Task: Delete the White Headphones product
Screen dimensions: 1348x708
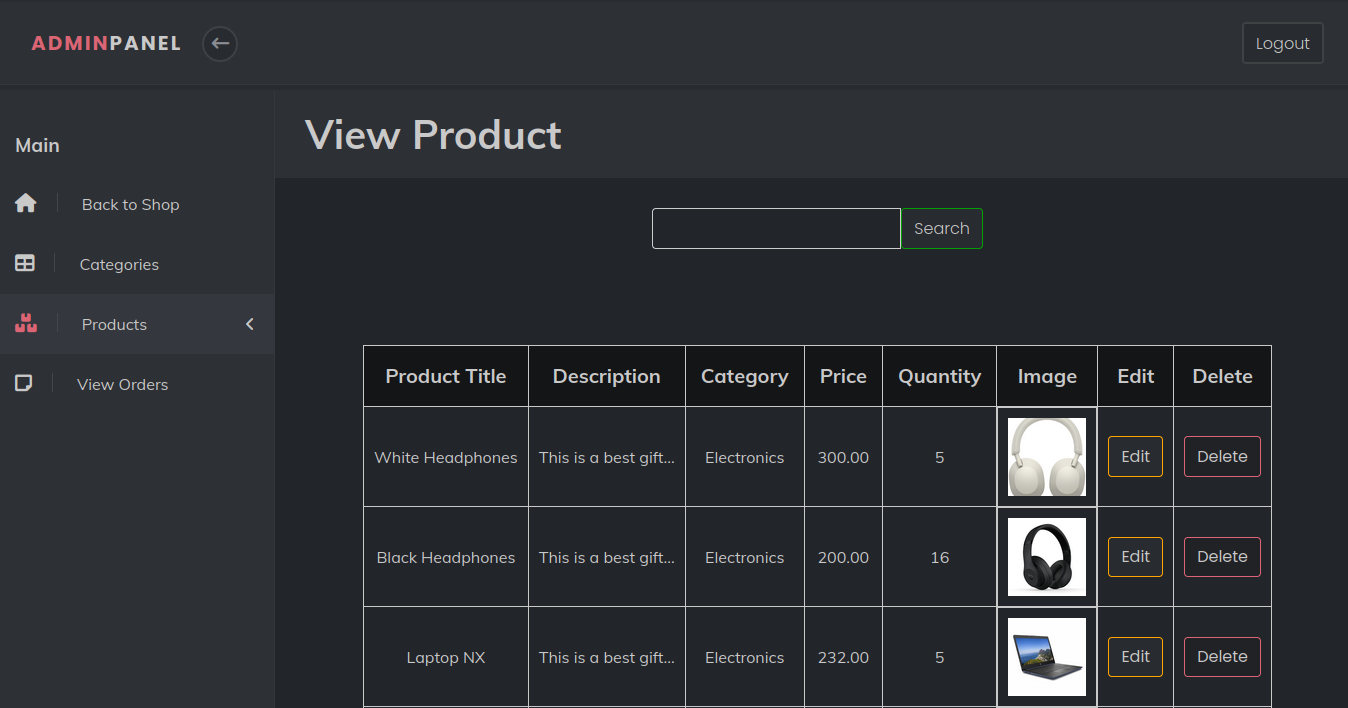Action: (x=1222, y=457)
